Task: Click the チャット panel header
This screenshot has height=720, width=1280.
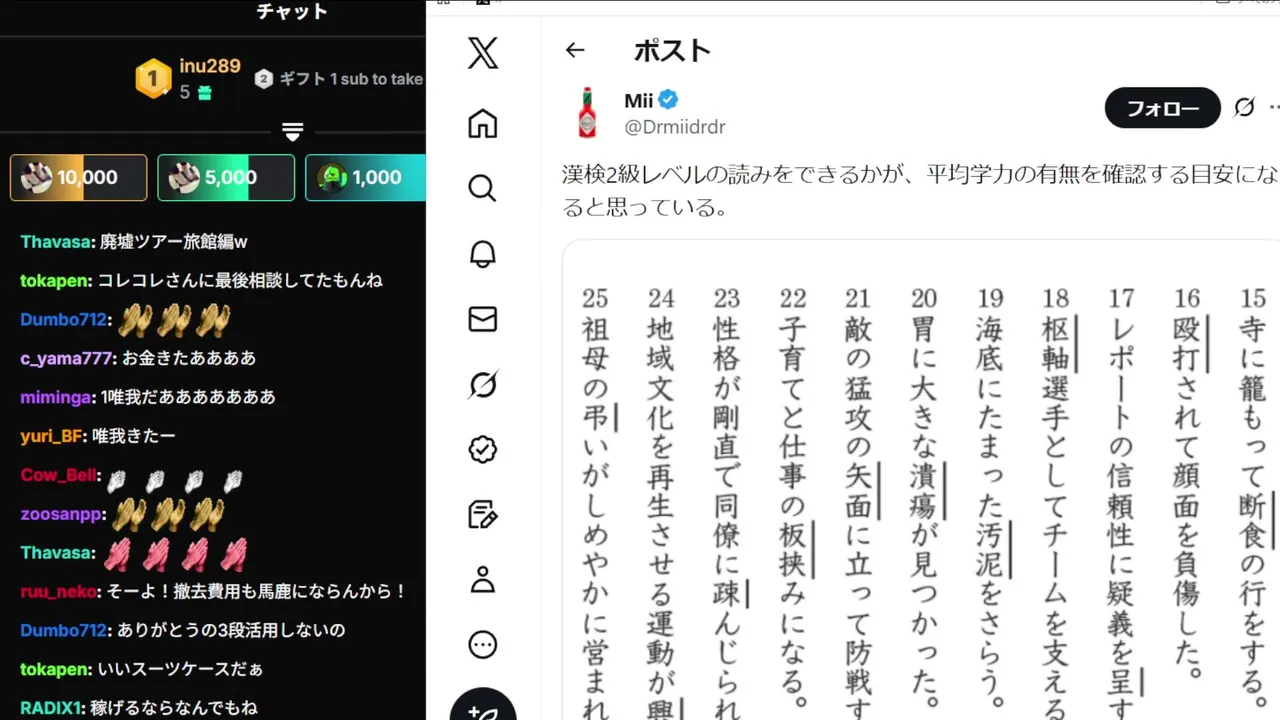Action: click(x=292, y=12)
